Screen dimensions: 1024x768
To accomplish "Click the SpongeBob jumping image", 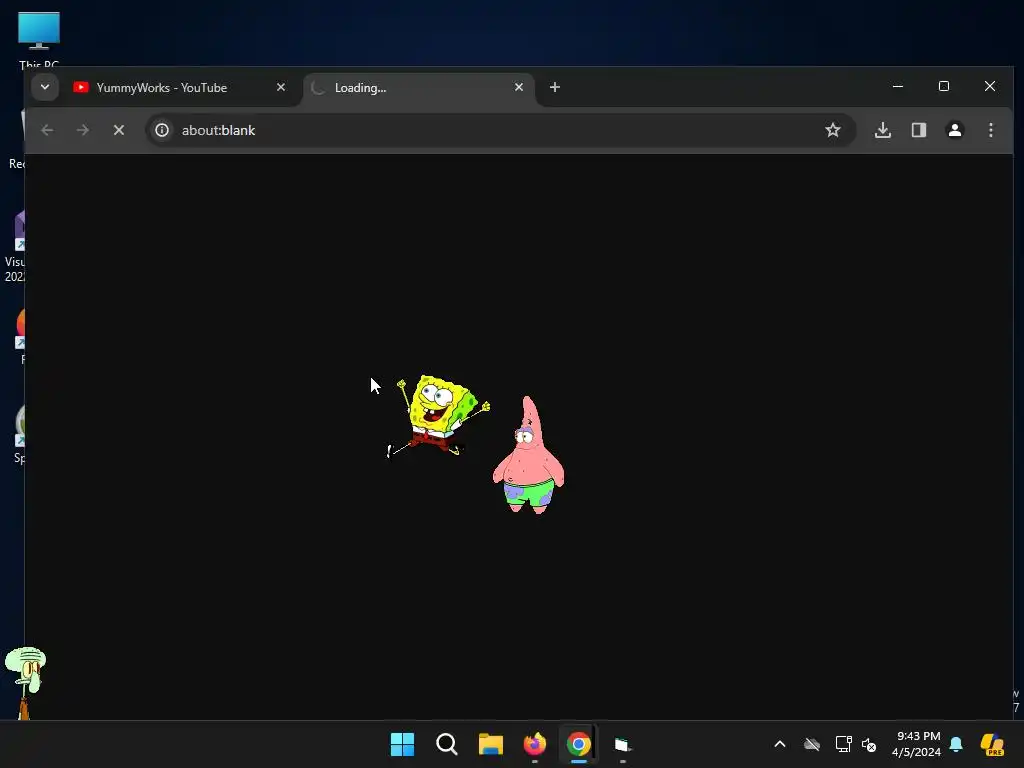I will [438, 416].
